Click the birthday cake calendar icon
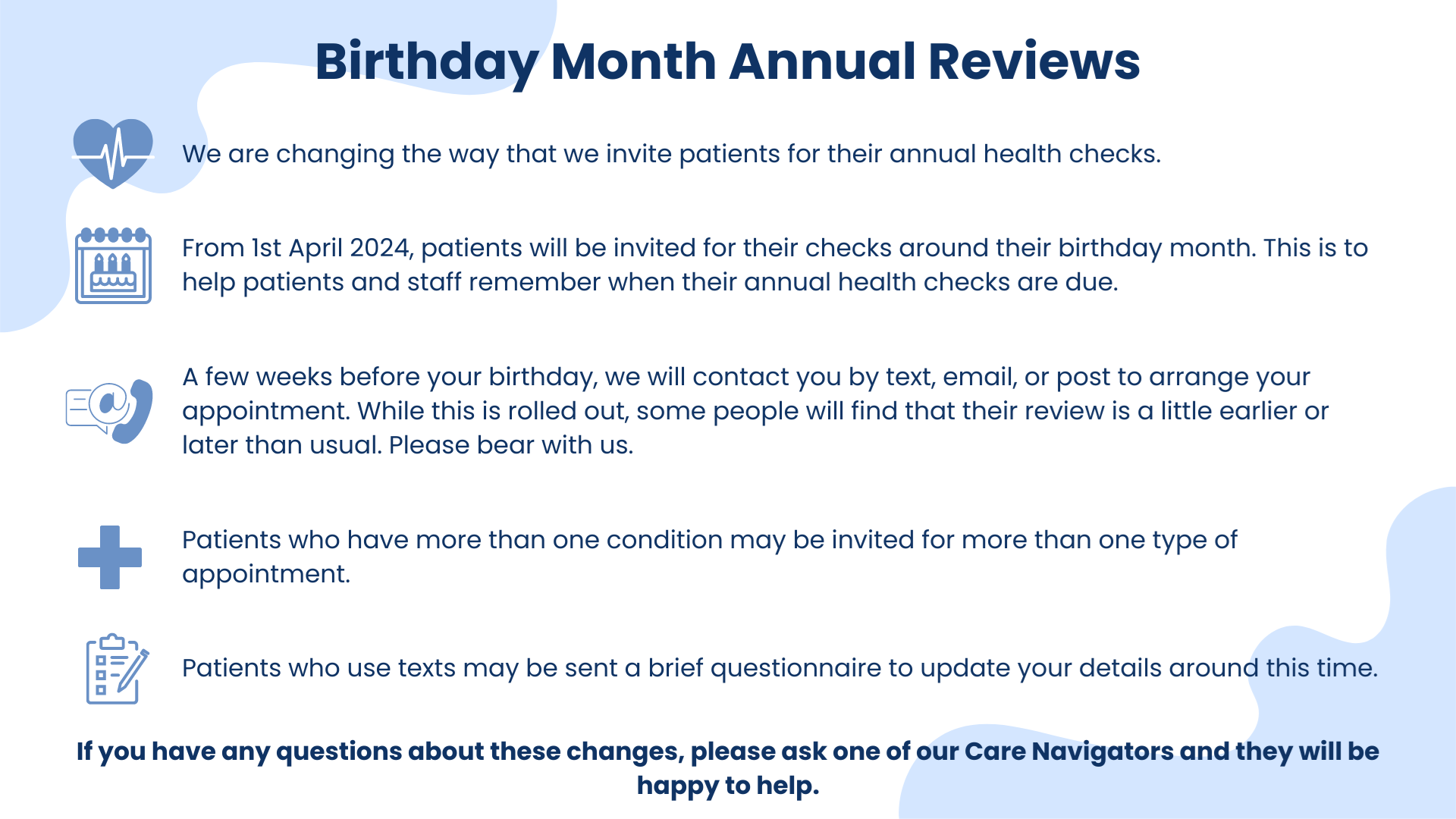Screen dimensions: 1456x819 pos(113,265)
